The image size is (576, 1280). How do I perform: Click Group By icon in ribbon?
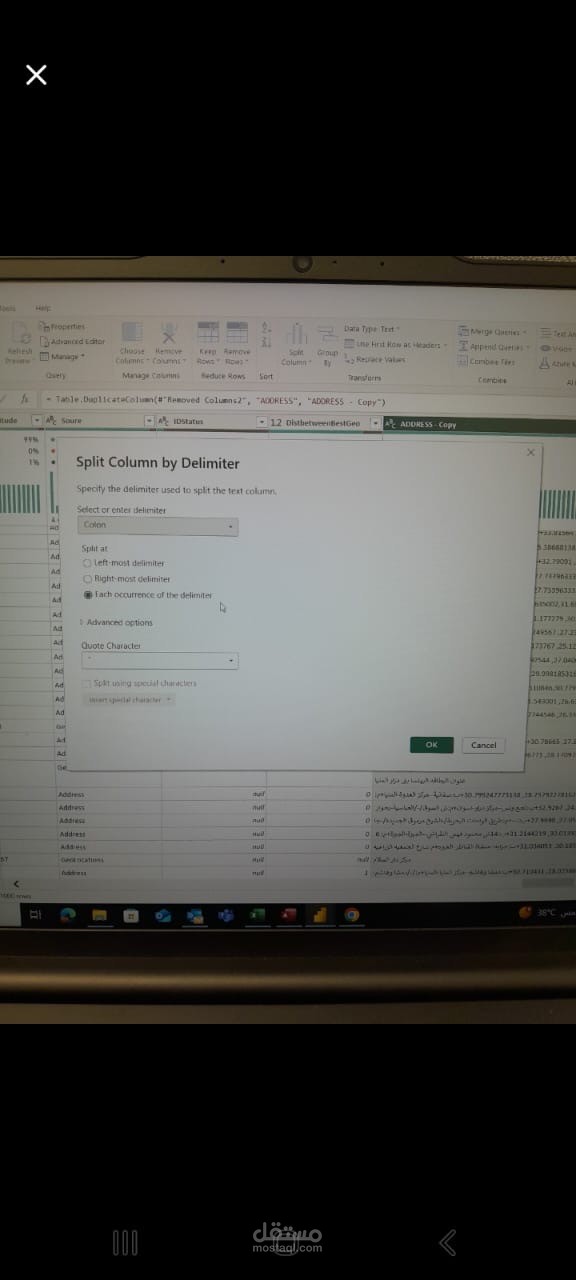coord(327,336)
